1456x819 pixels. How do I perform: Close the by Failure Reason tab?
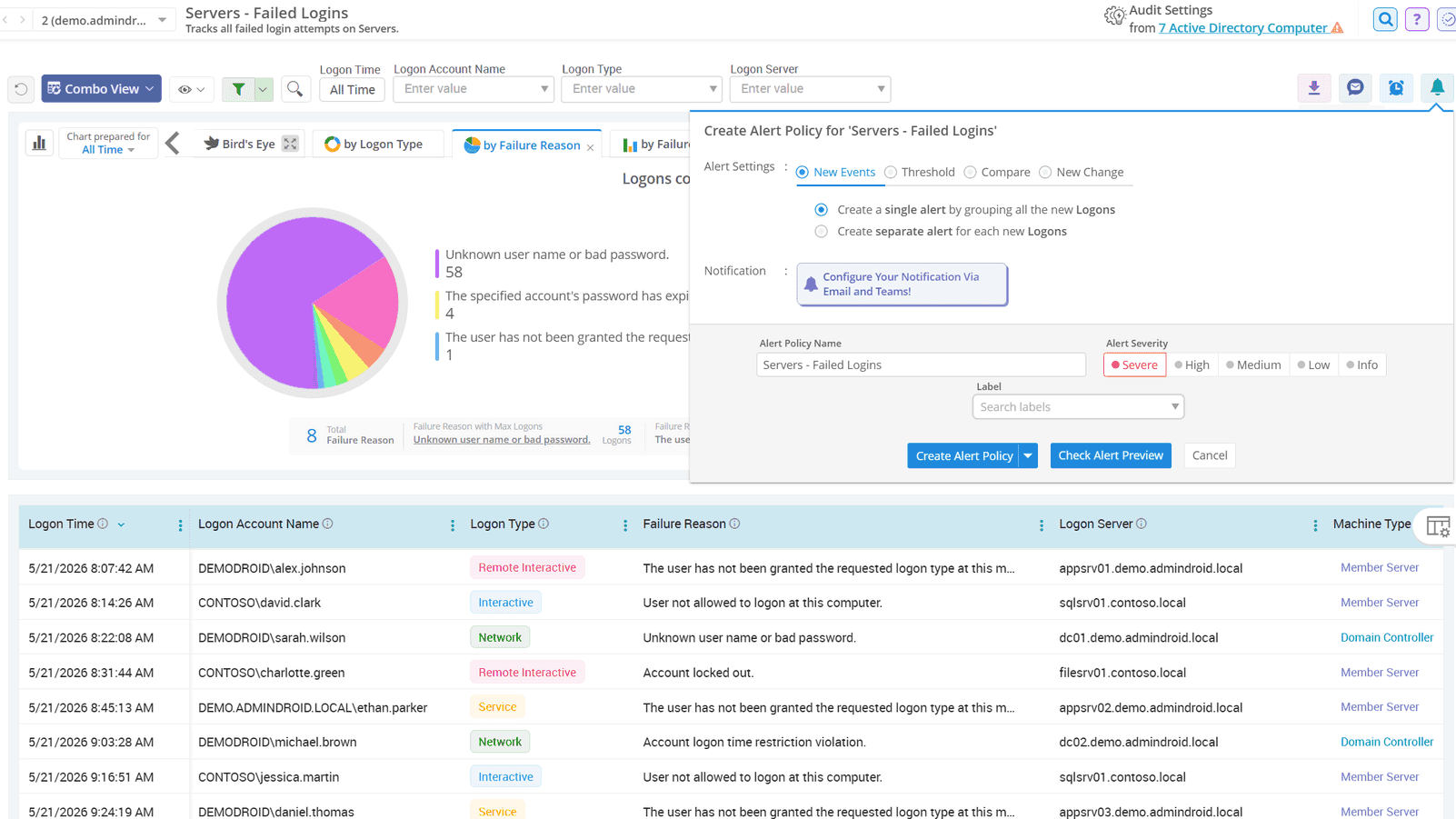[591, 147]
